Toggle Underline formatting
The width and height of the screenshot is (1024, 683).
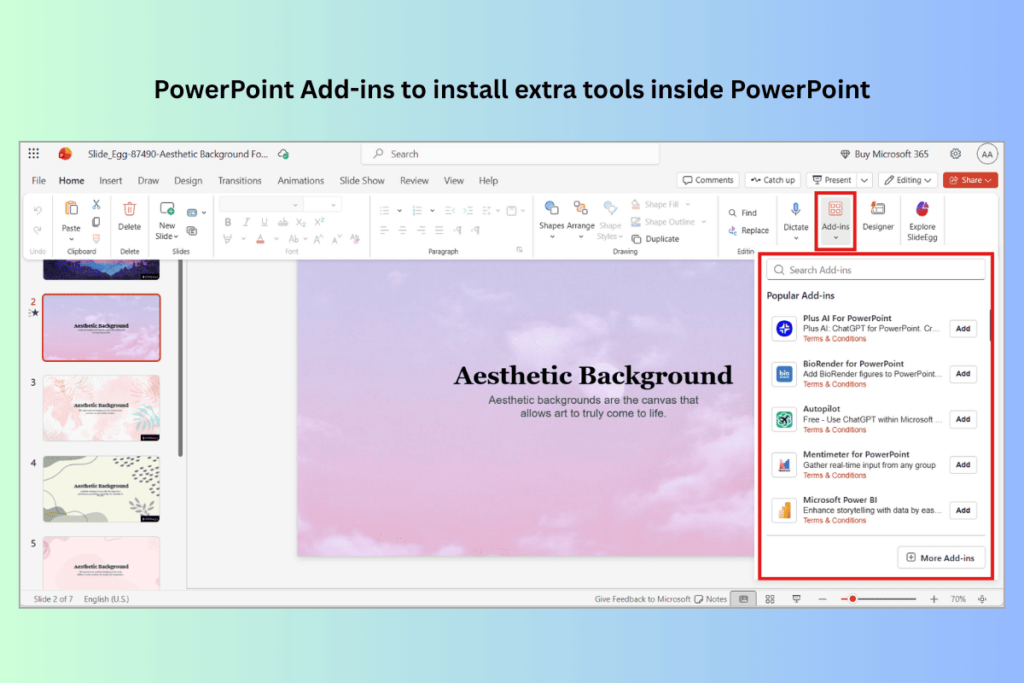tap(264, 222)
